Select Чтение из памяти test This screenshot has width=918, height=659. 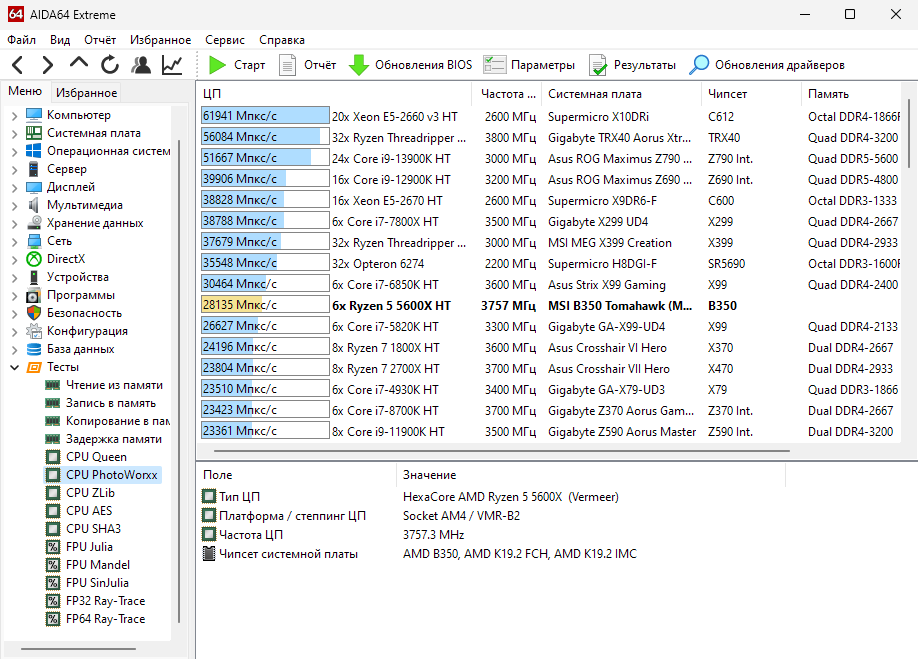coord(114,385)
